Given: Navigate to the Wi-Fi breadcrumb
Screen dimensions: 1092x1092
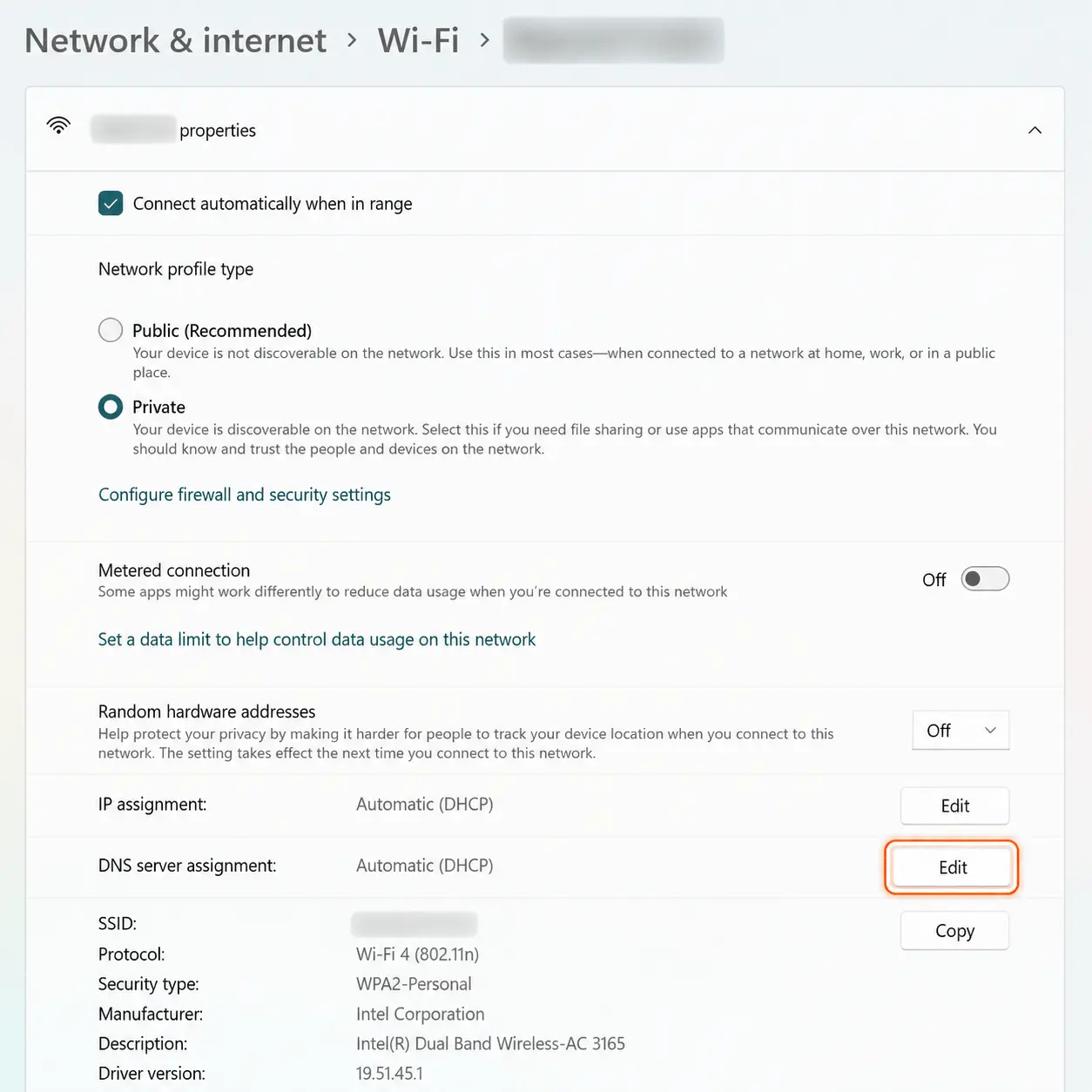Looking at the screenshot, I should (418, 40).
